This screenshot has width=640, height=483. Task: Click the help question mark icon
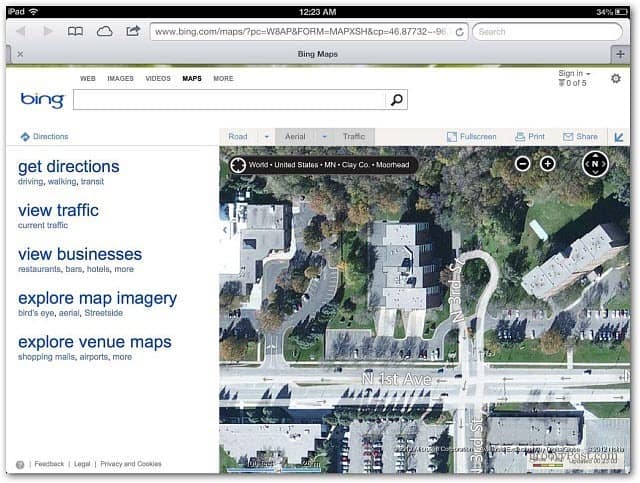[x=20, y=465]
